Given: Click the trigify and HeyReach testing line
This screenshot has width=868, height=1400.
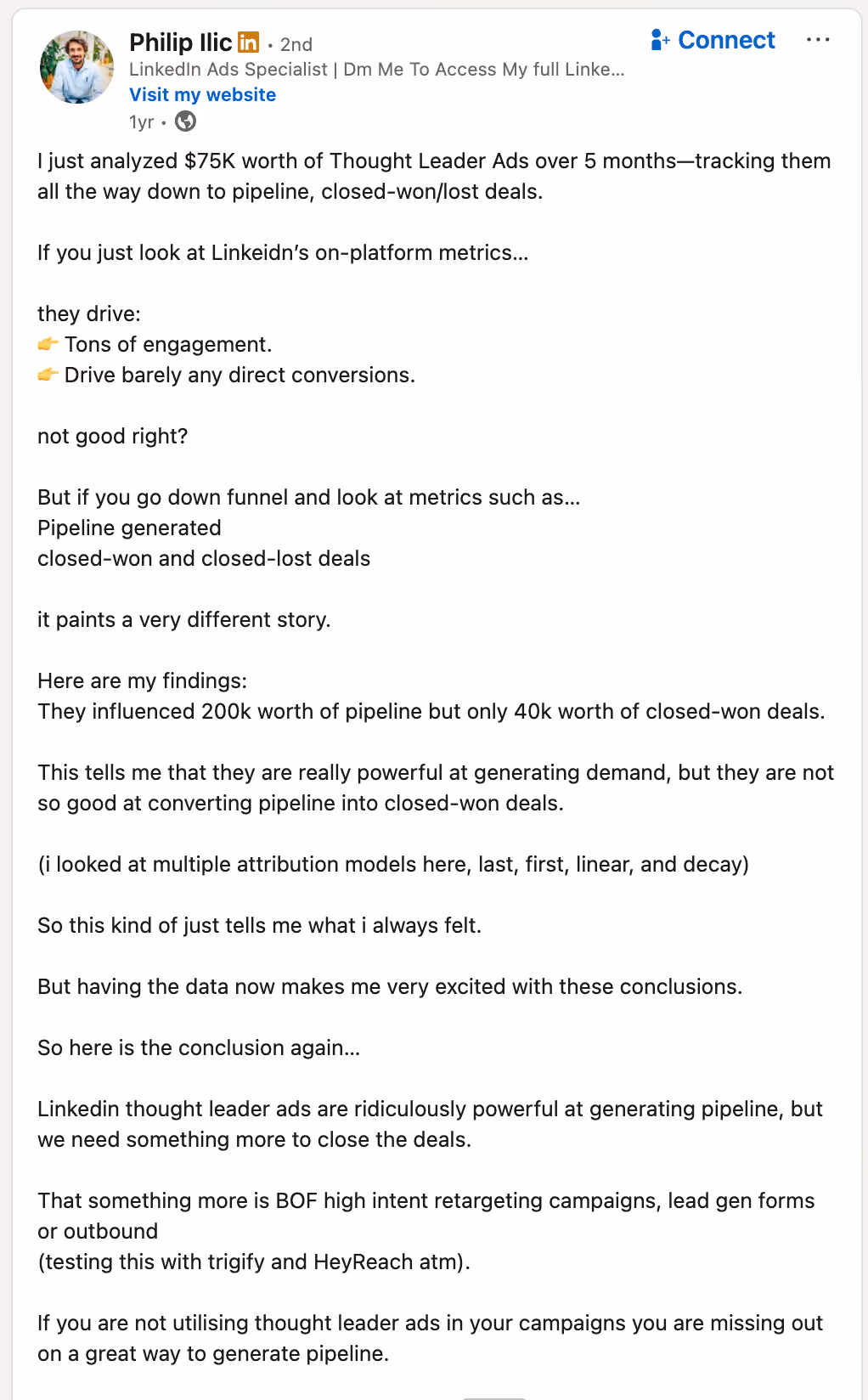Looking at the screenshot, I should click(x=254, y=1262).
